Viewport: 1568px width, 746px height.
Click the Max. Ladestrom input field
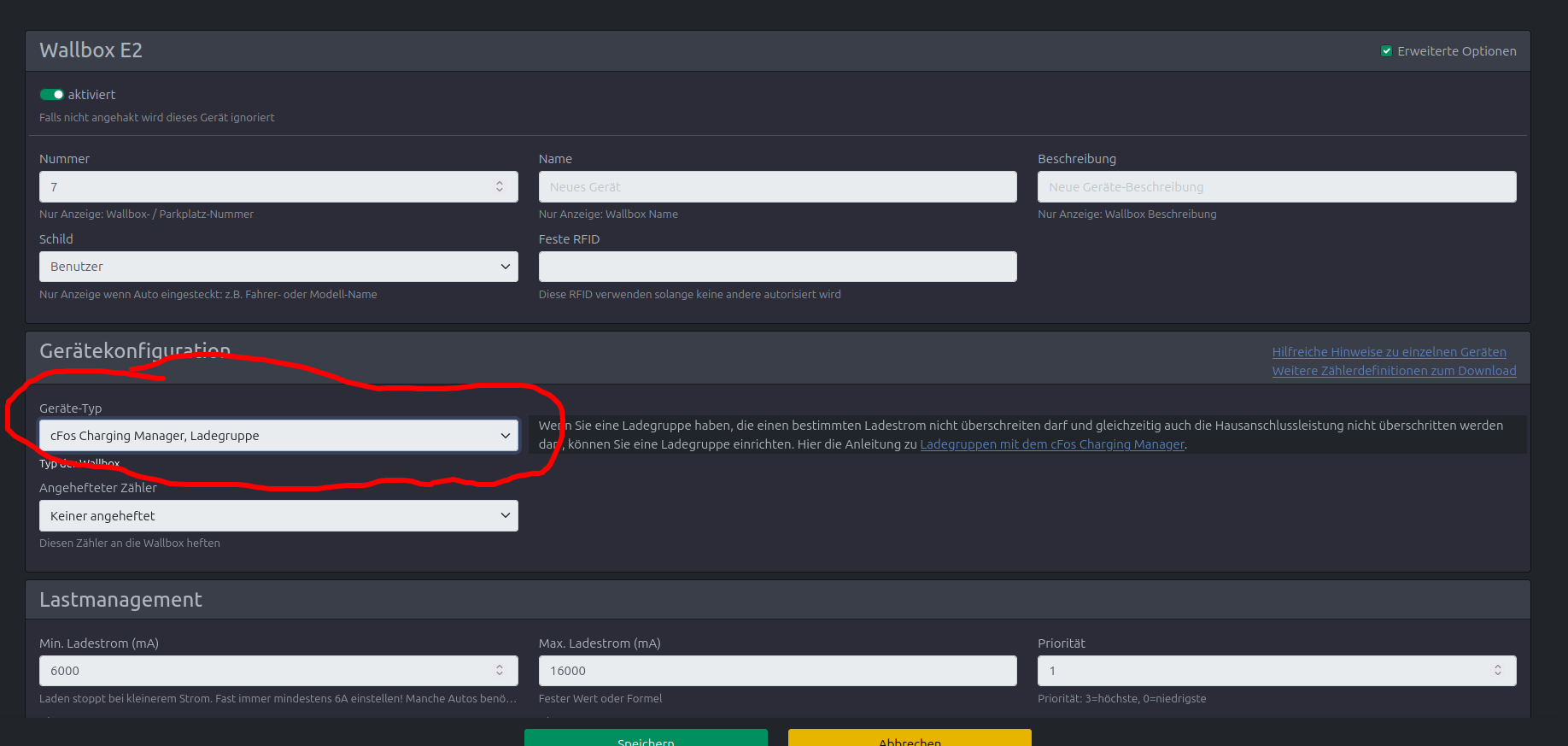pyautogui.click(x=777, y=671)
